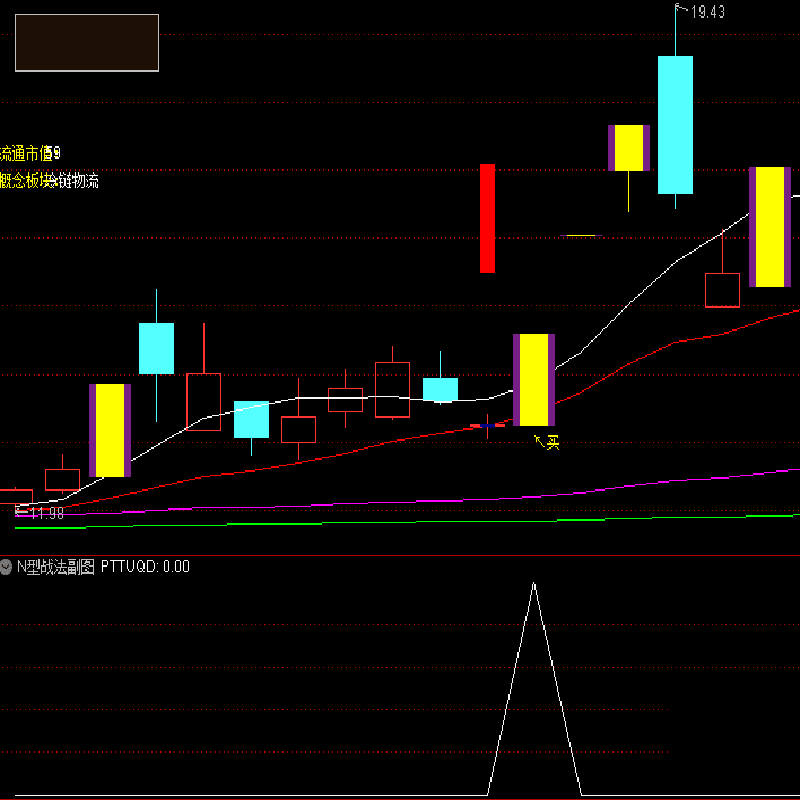Click the peak of the white indicator spike

[x=534, y=583]
